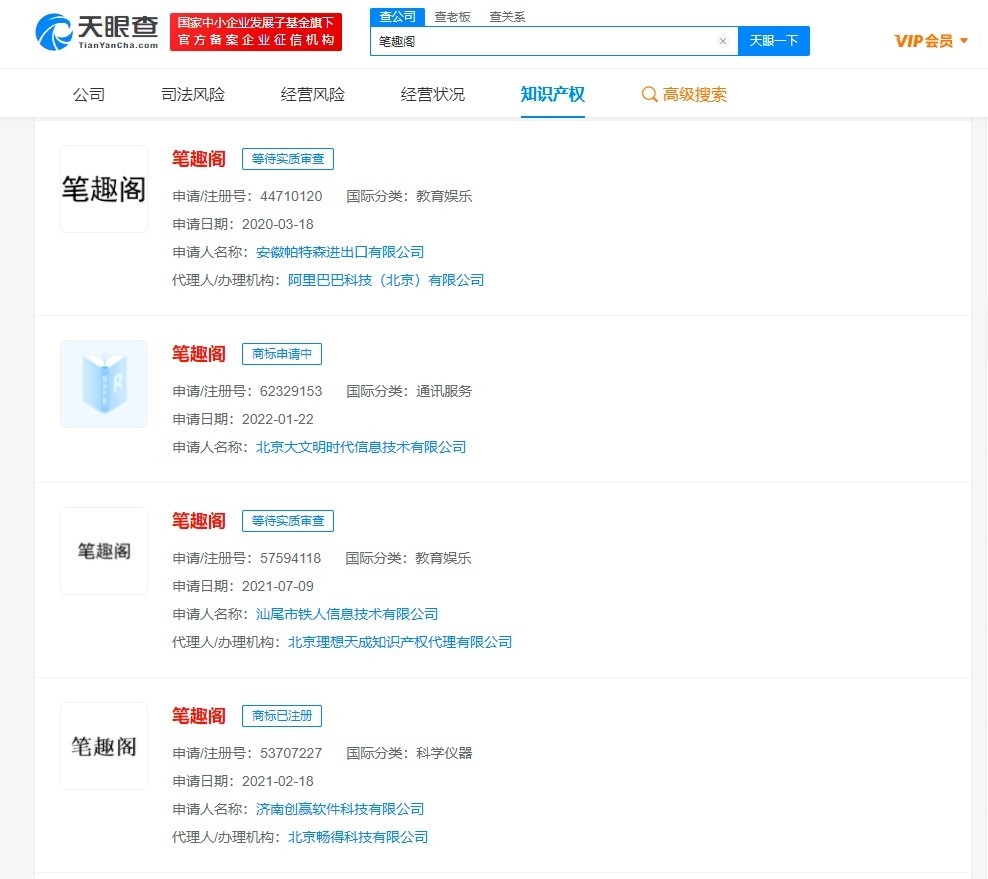Click the magnifier icon beside 高级搜索
The width and height of the screenshot is (988, 879).
(x=646, y=93)
